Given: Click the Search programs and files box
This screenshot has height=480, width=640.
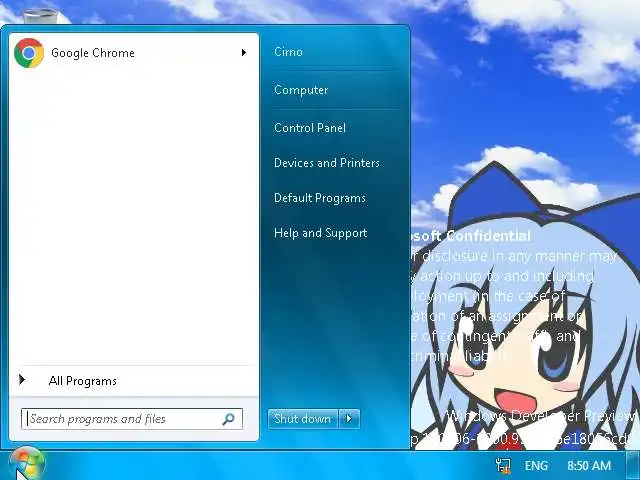Looking at the screenshot, I should pos(132,419).
